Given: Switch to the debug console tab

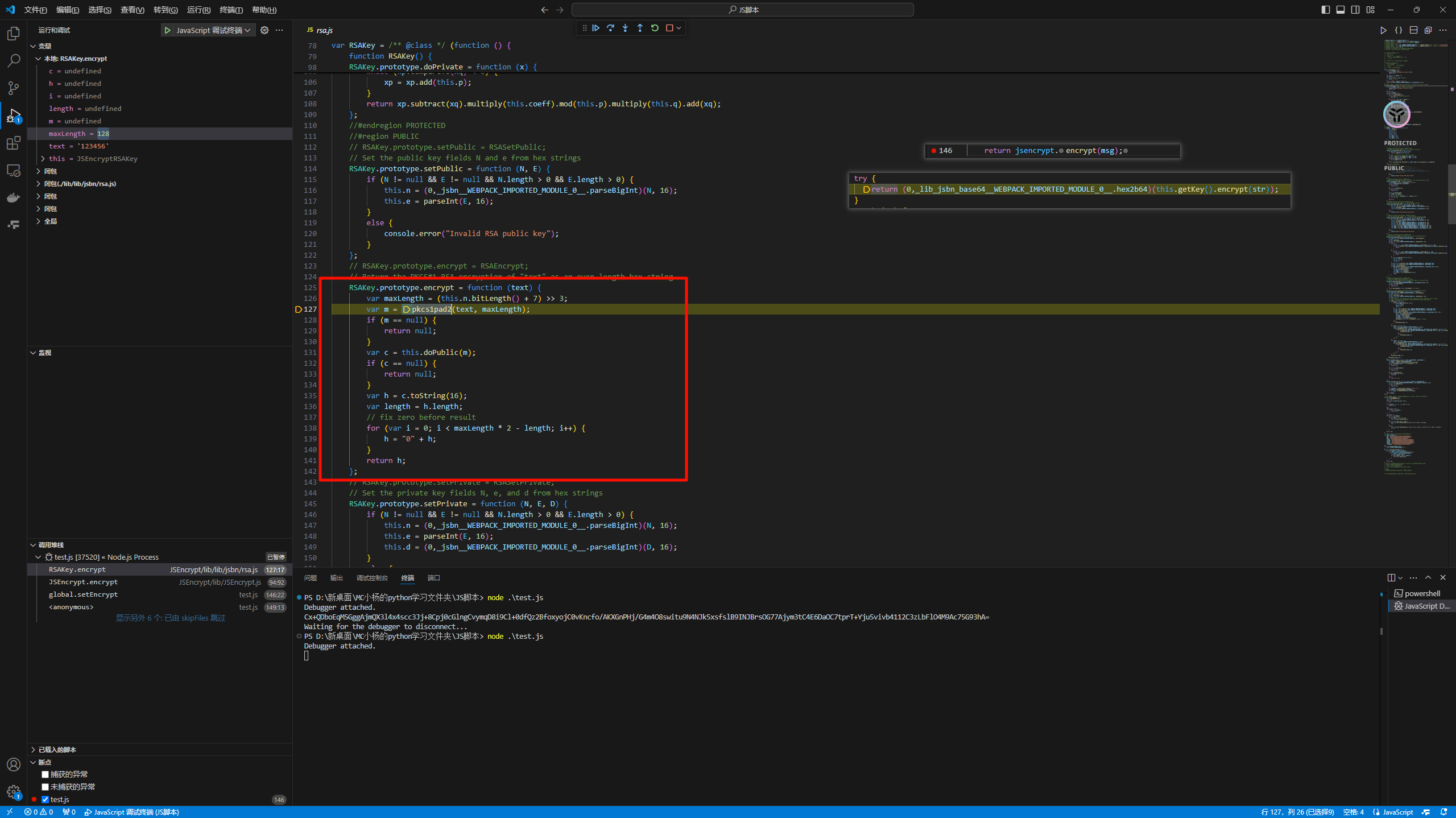Looking at the screenshot, I should coord(371,578).
